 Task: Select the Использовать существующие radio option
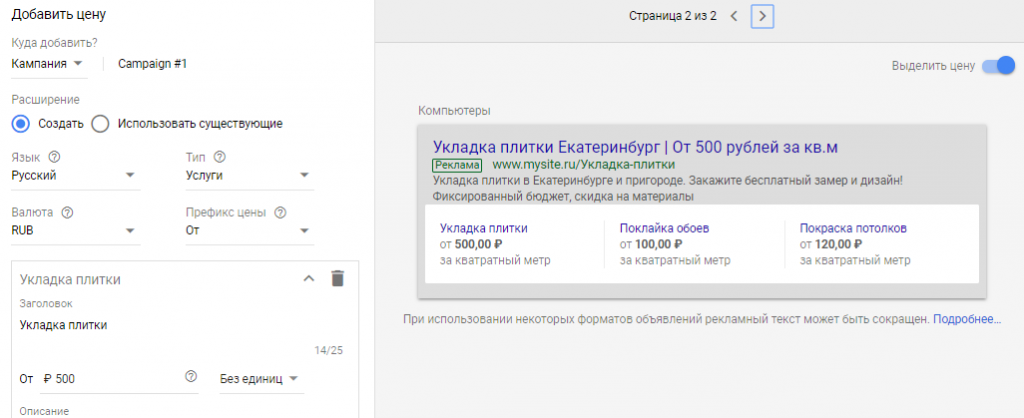coord(100,123)
